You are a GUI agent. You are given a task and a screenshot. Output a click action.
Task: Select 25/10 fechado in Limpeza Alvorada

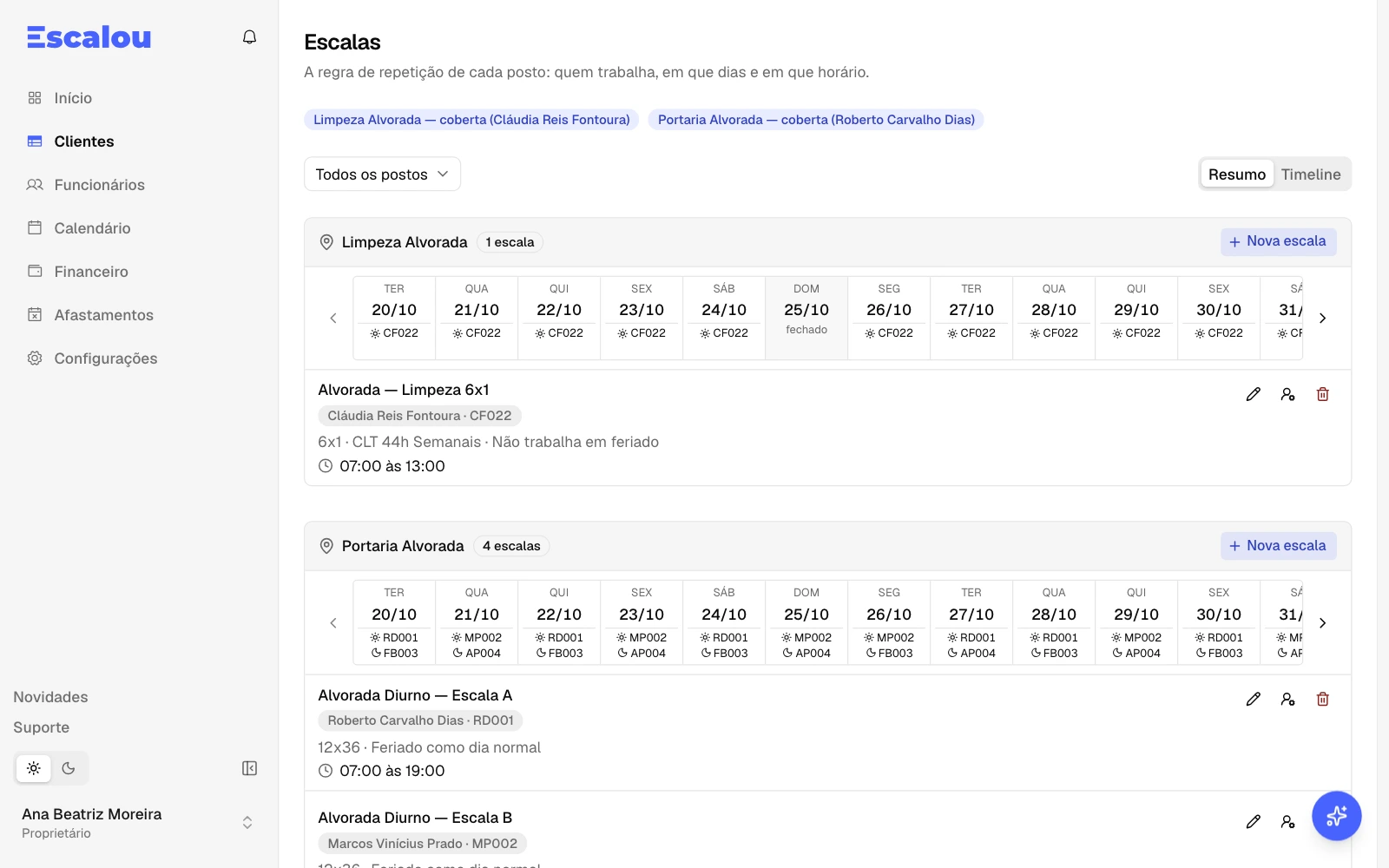coord(806,318)
